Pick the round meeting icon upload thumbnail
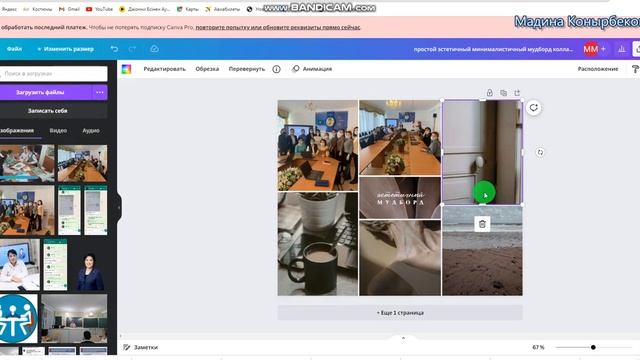The width and height of the screenshot is (640, 360). tap(18, 318)
